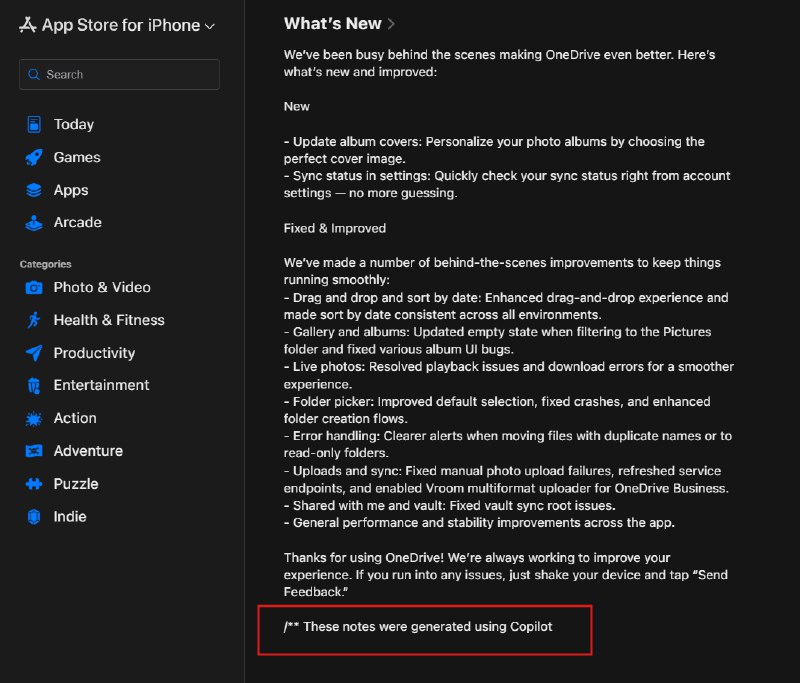800x683 pixels.
Task: Open the Entertainment category link
Action: pos(100,385)
